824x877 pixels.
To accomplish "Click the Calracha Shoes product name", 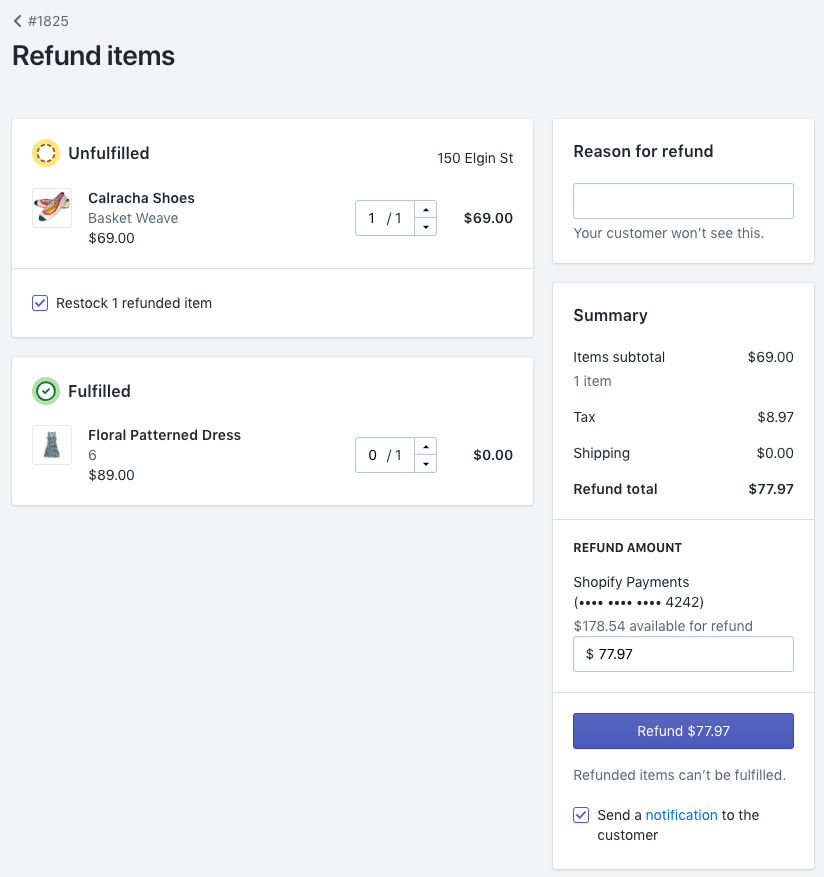I will (141, 198).
